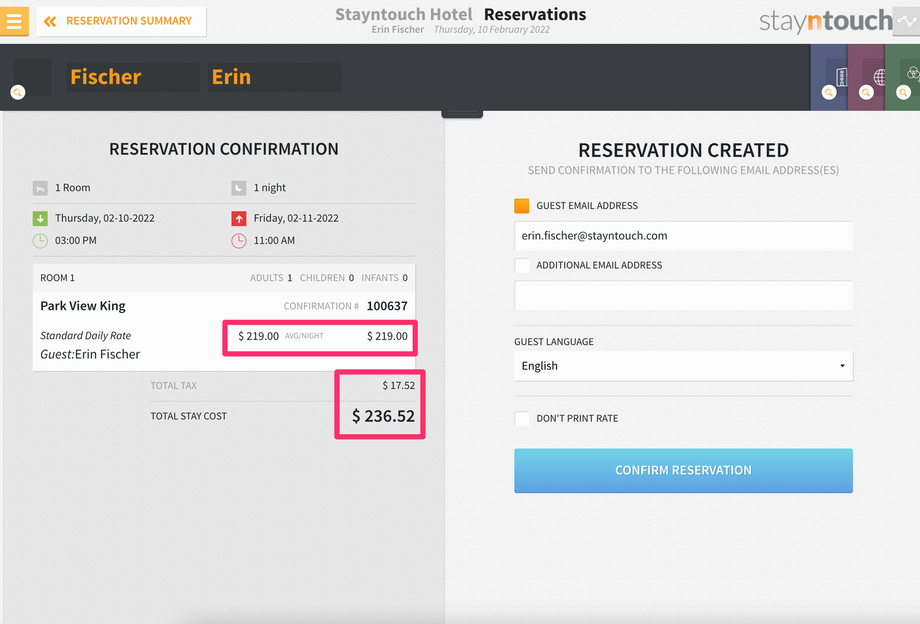Viewport: 920px width, 624px height.
Task: Click arrival date Thursday, 02-10-2022
Action: click(x=105, y=218)
